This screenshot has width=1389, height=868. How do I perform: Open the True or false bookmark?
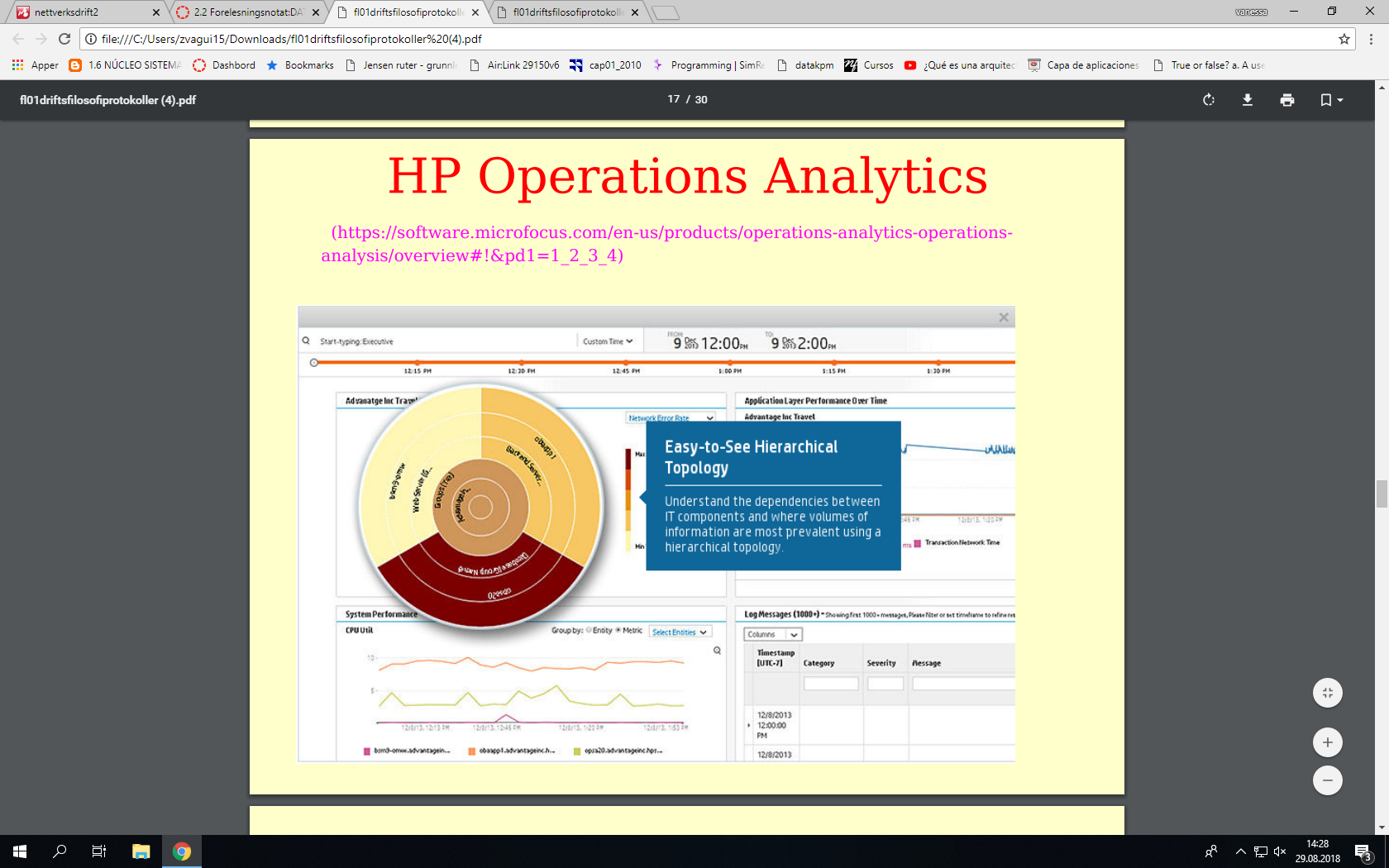(1208, 65)
